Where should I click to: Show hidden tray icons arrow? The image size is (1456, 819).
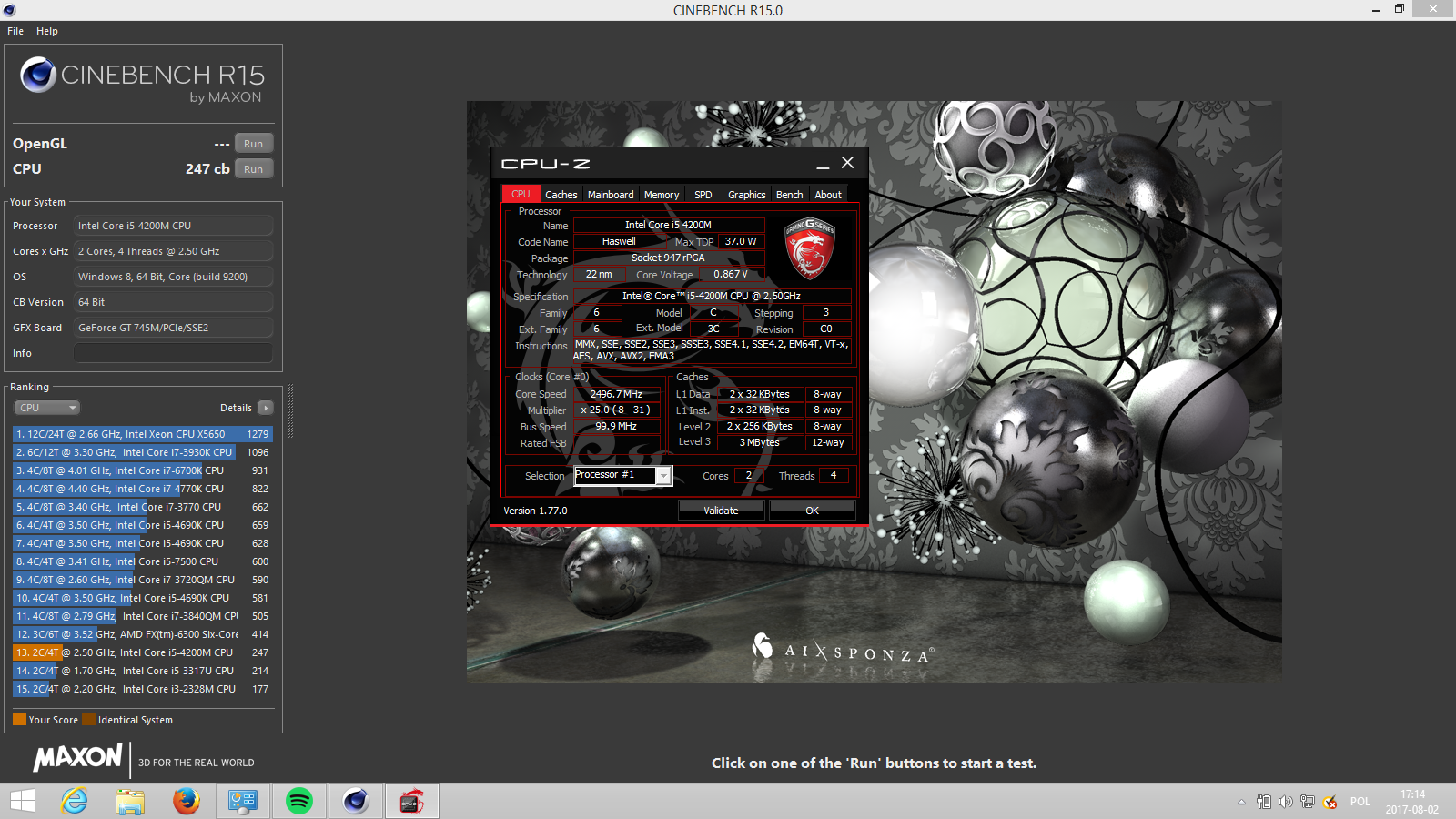(1241, 802)
